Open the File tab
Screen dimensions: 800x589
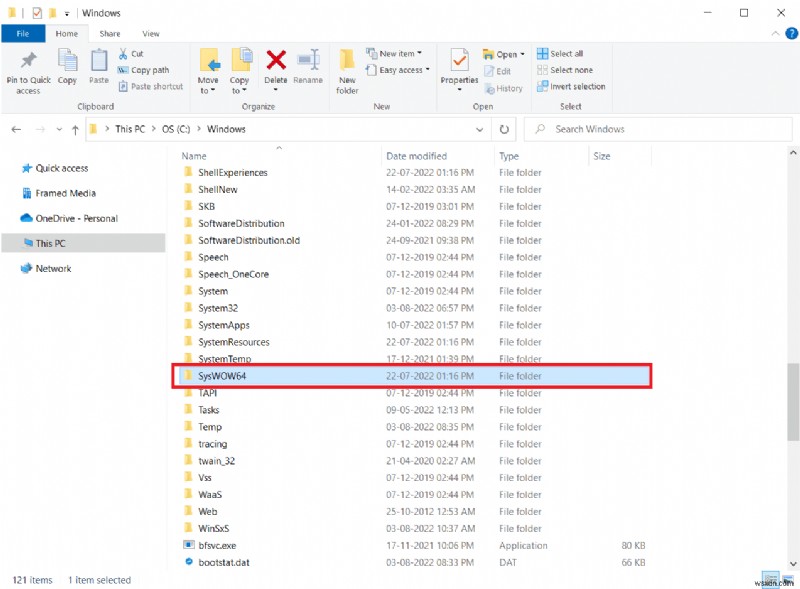23,34
